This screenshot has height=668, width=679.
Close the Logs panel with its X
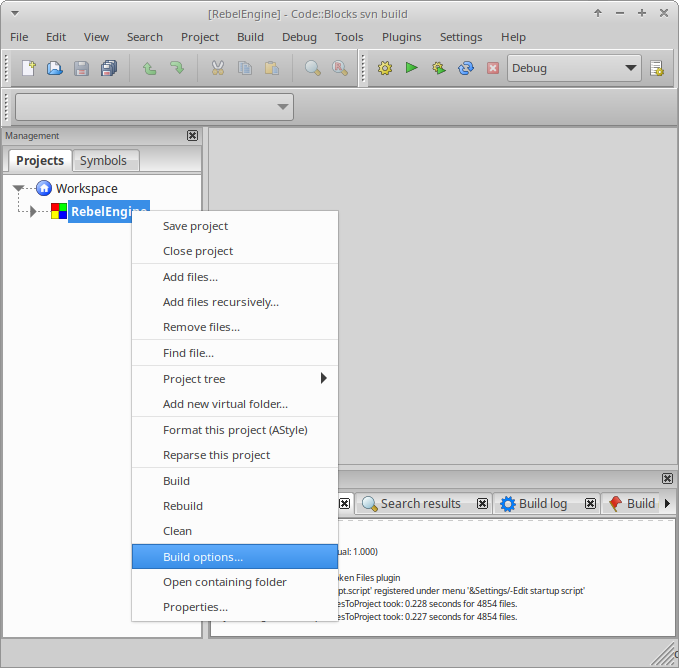pyautogui.click(x=667, y=478)
